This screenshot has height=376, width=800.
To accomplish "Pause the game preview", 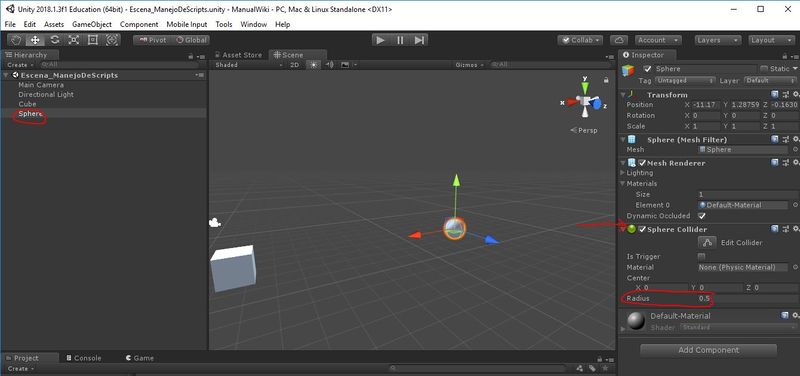I will (x=399, y=40).
